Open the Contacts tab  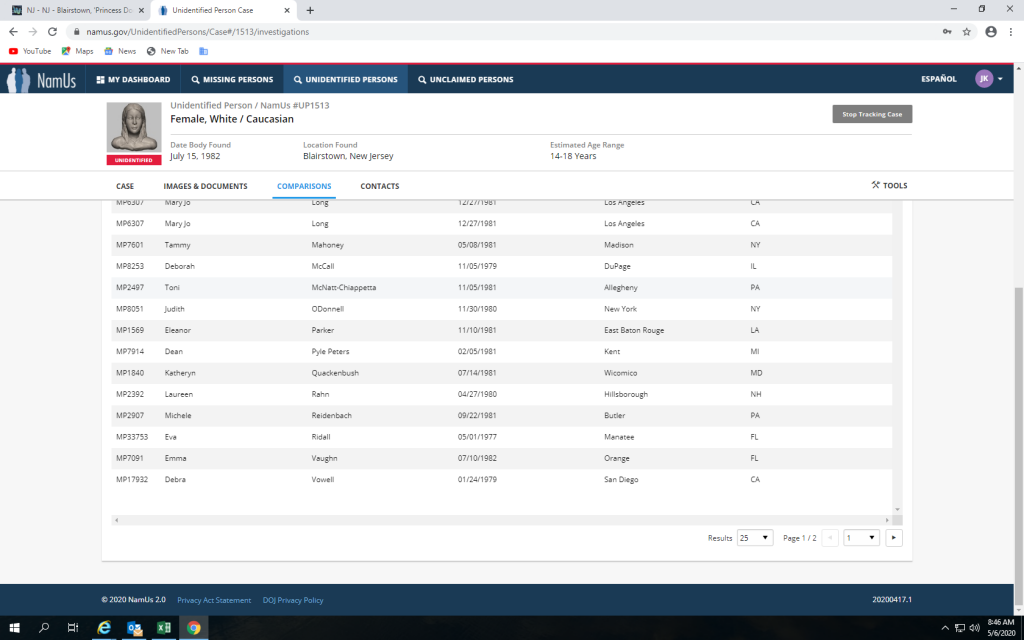tap(379, 186)
